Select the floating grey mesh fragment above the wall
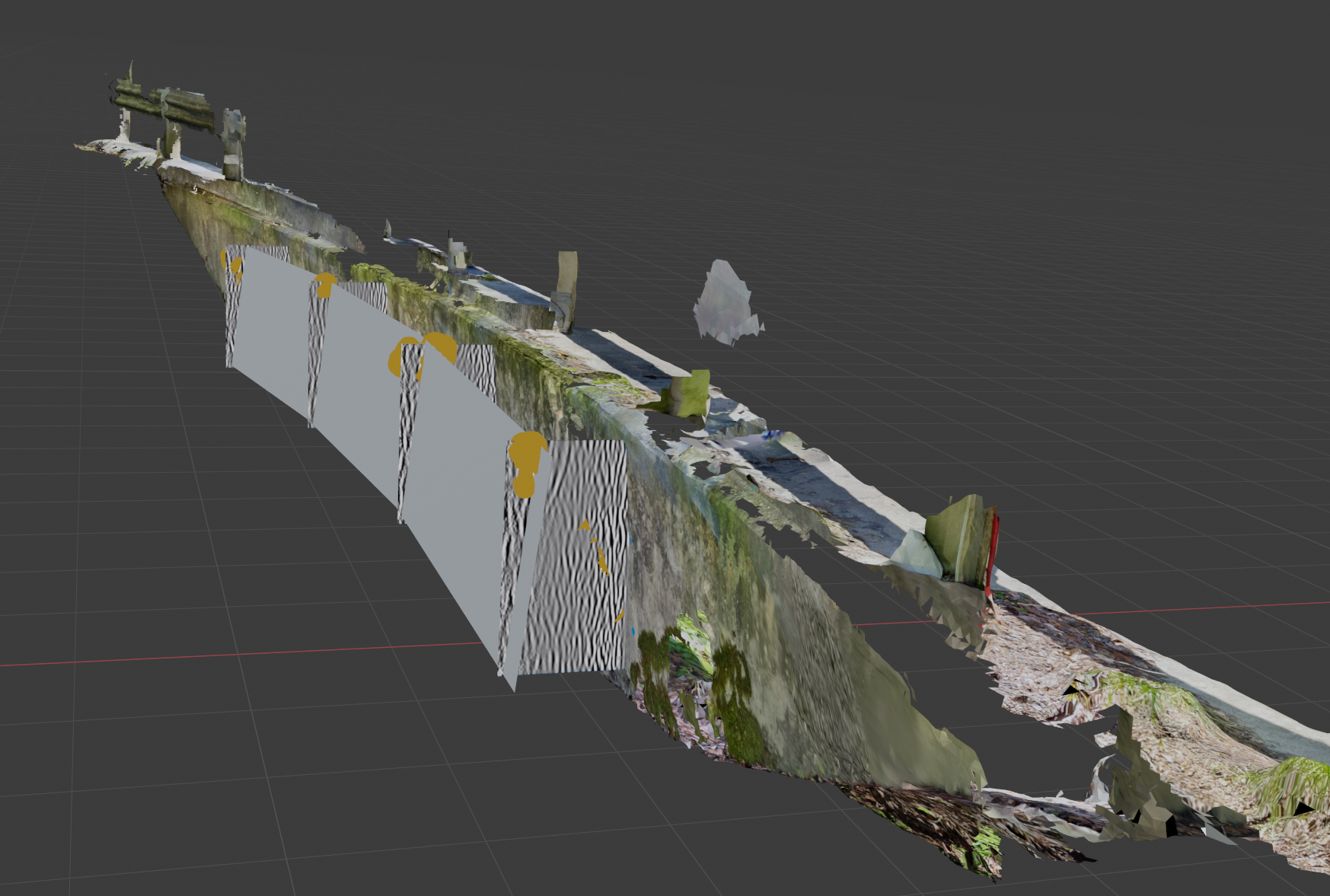Viewport: 1330px width, 896px height. click(x=726, y=303)
